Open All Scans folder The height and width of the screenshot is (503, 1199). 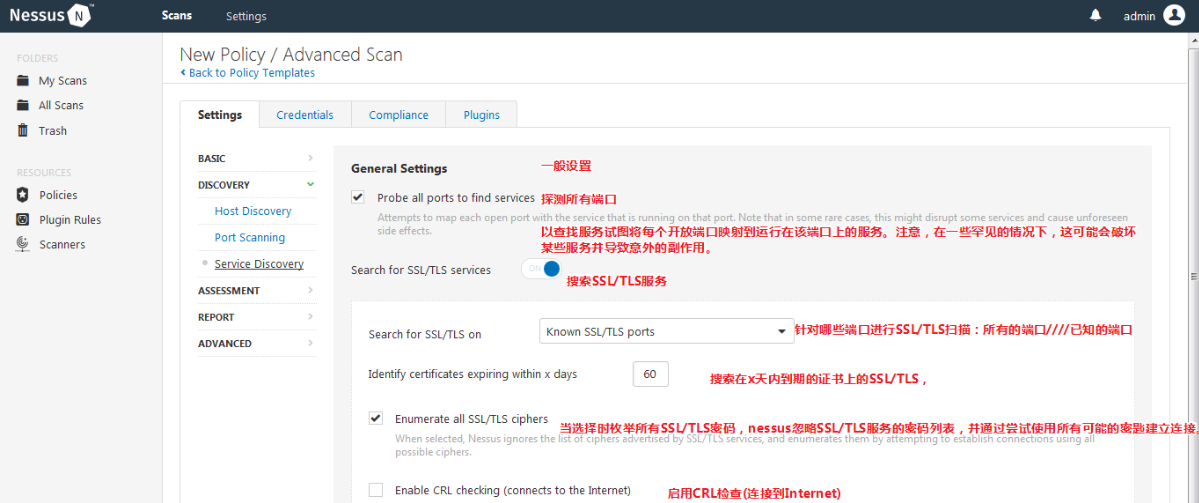(61, 105)
